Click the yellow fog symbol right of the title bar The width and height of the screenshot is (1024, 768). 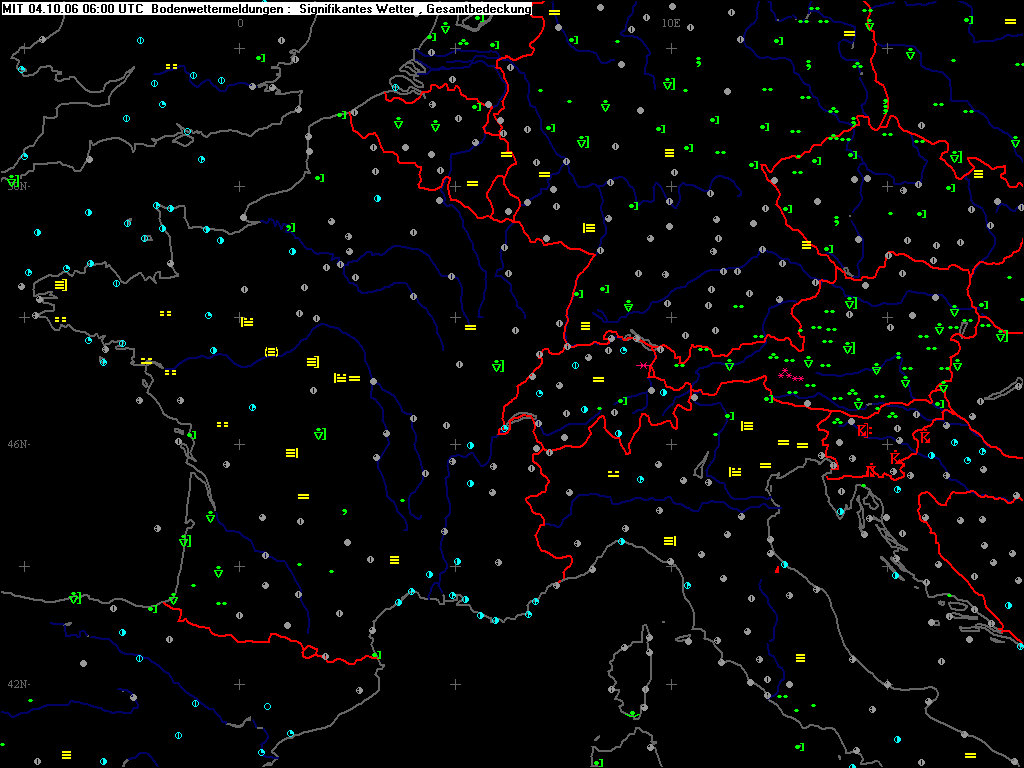[x=554, y=12]
